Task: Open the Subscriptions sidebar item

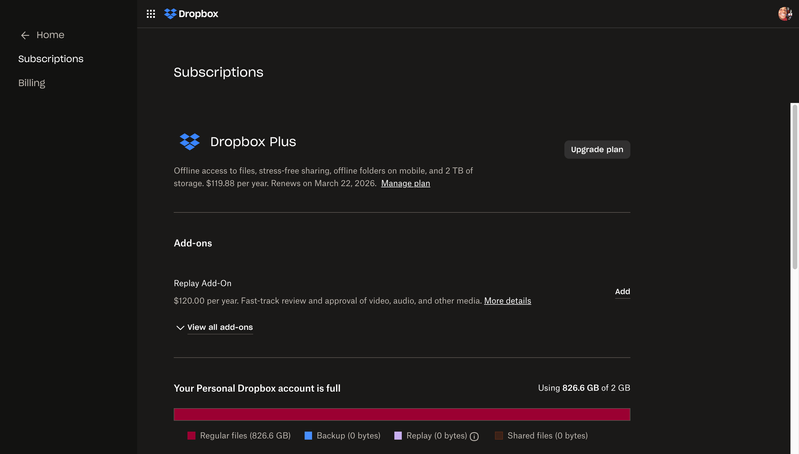Action: (51, 59)
